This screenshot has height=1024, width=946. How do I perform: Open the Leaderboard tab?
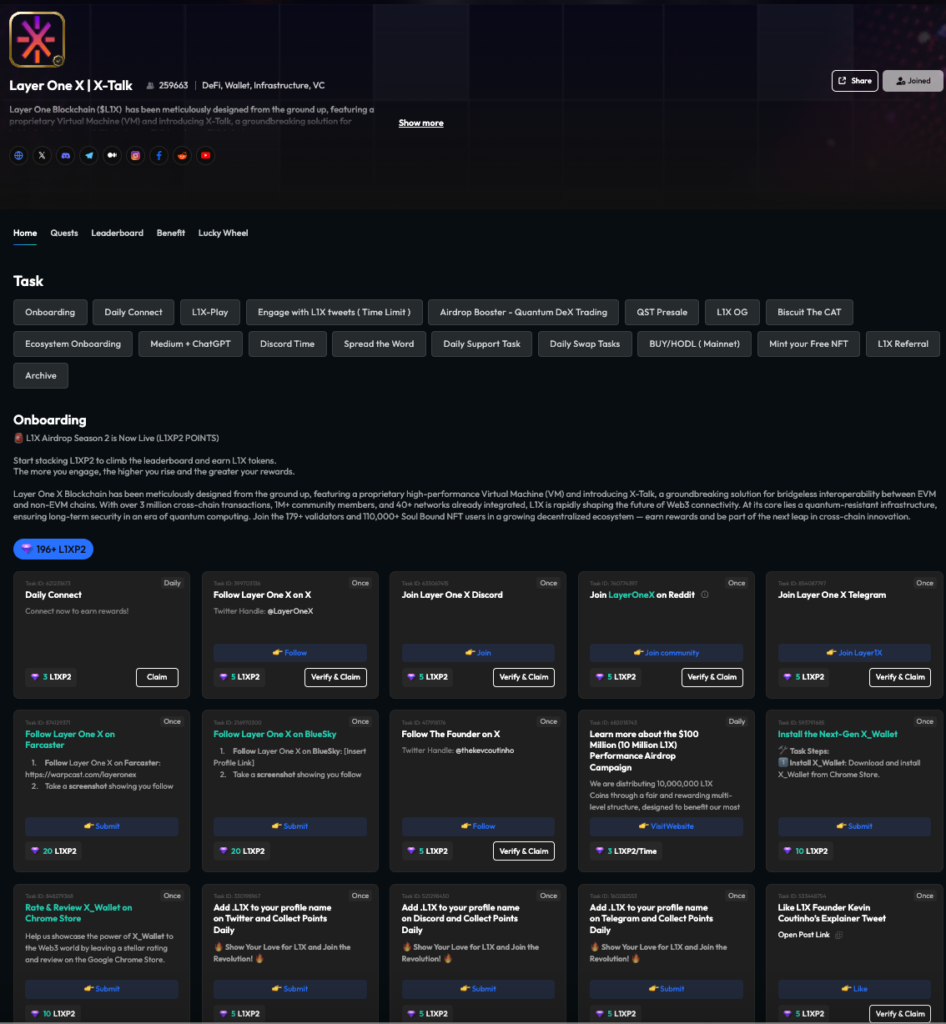tap(117, 233)
